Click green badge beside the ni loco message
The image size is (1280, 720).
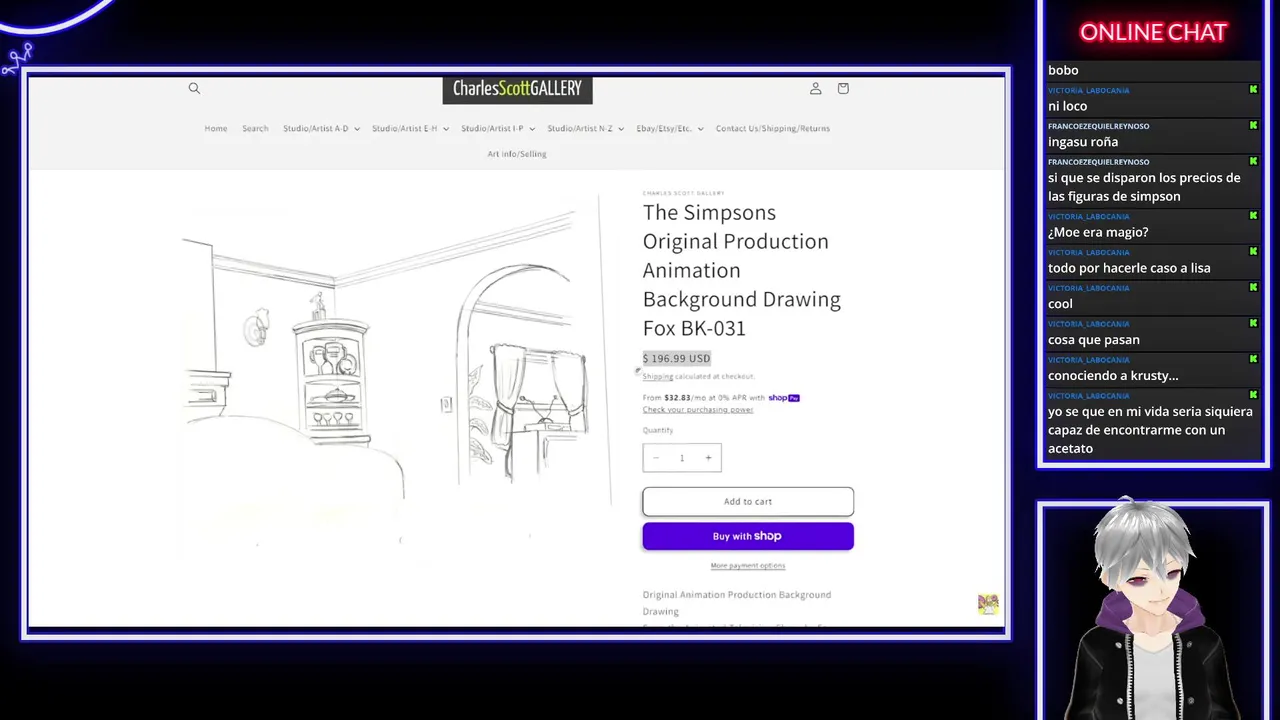tap(1253, 90)
